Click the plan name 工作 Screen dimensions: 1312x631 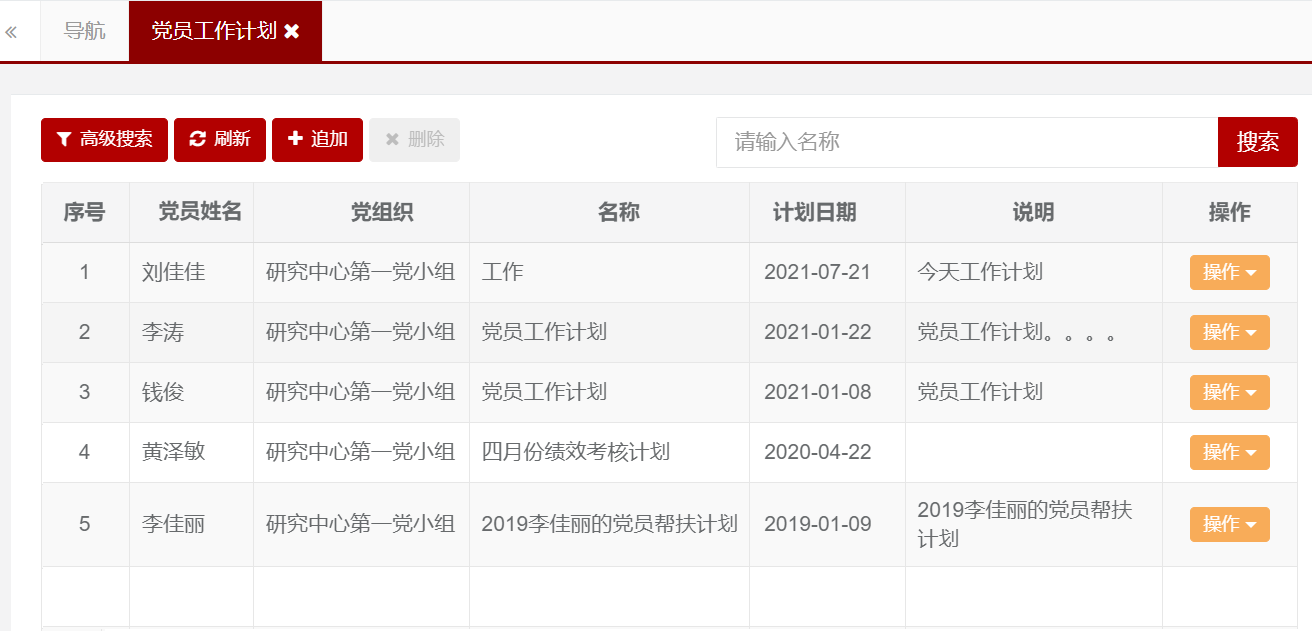[502, 272]
